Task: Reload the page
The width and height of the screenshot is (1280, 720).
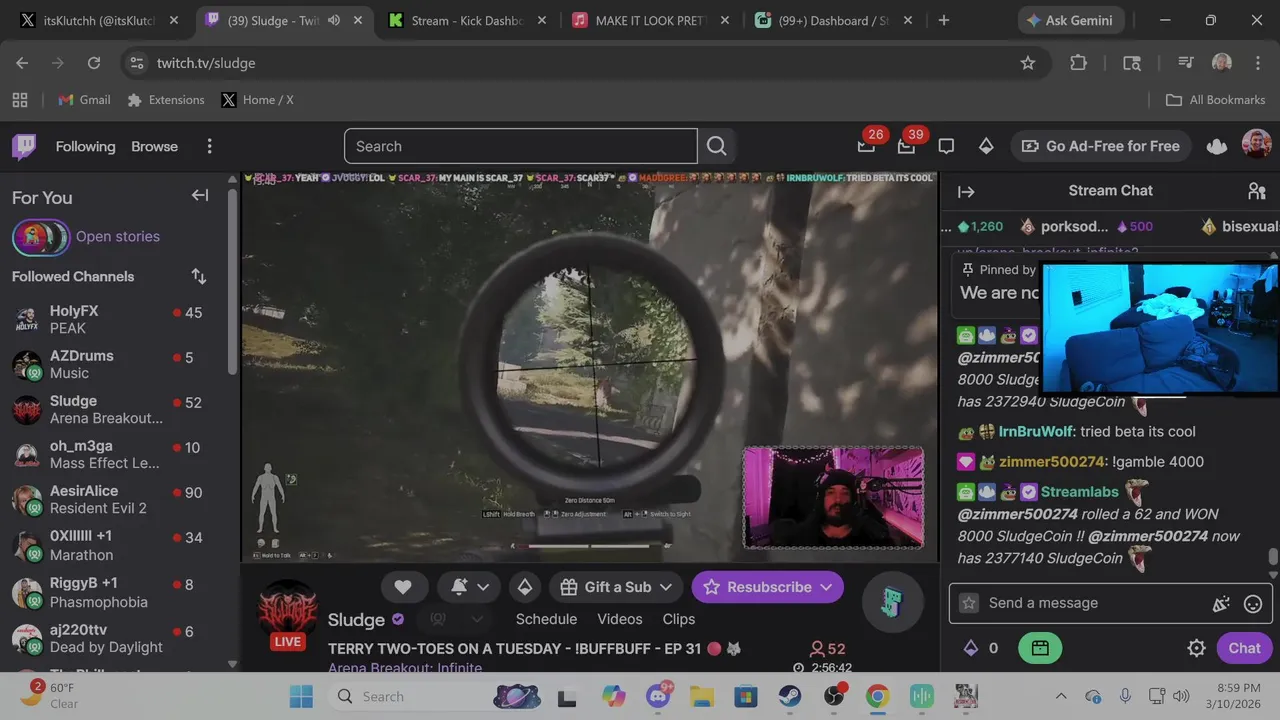Action: (x=94, y=63)
